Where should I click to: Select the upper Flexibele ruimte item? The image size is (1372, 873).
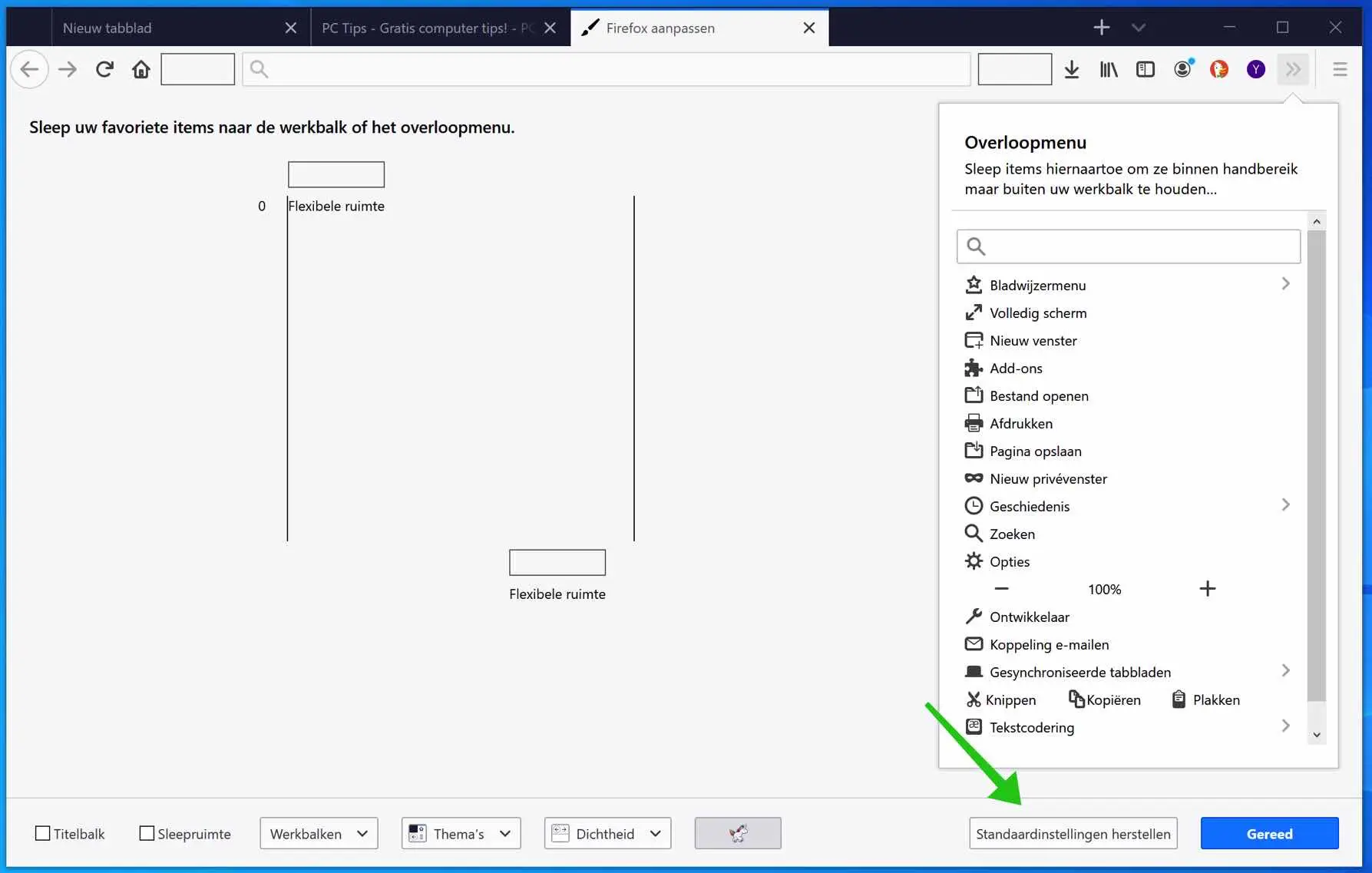click(336, 188)
